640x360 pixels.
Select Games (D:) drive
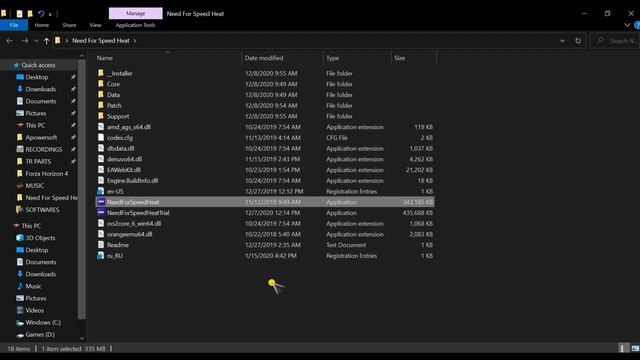coord(40,334)
